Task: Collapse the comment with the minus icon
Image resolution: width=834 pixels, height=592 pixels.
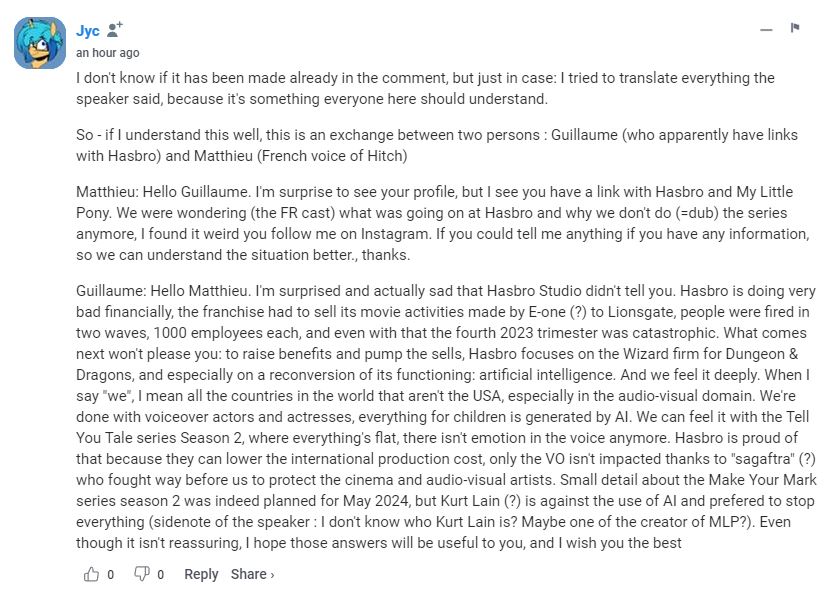Action: click(x=766, y=29)
